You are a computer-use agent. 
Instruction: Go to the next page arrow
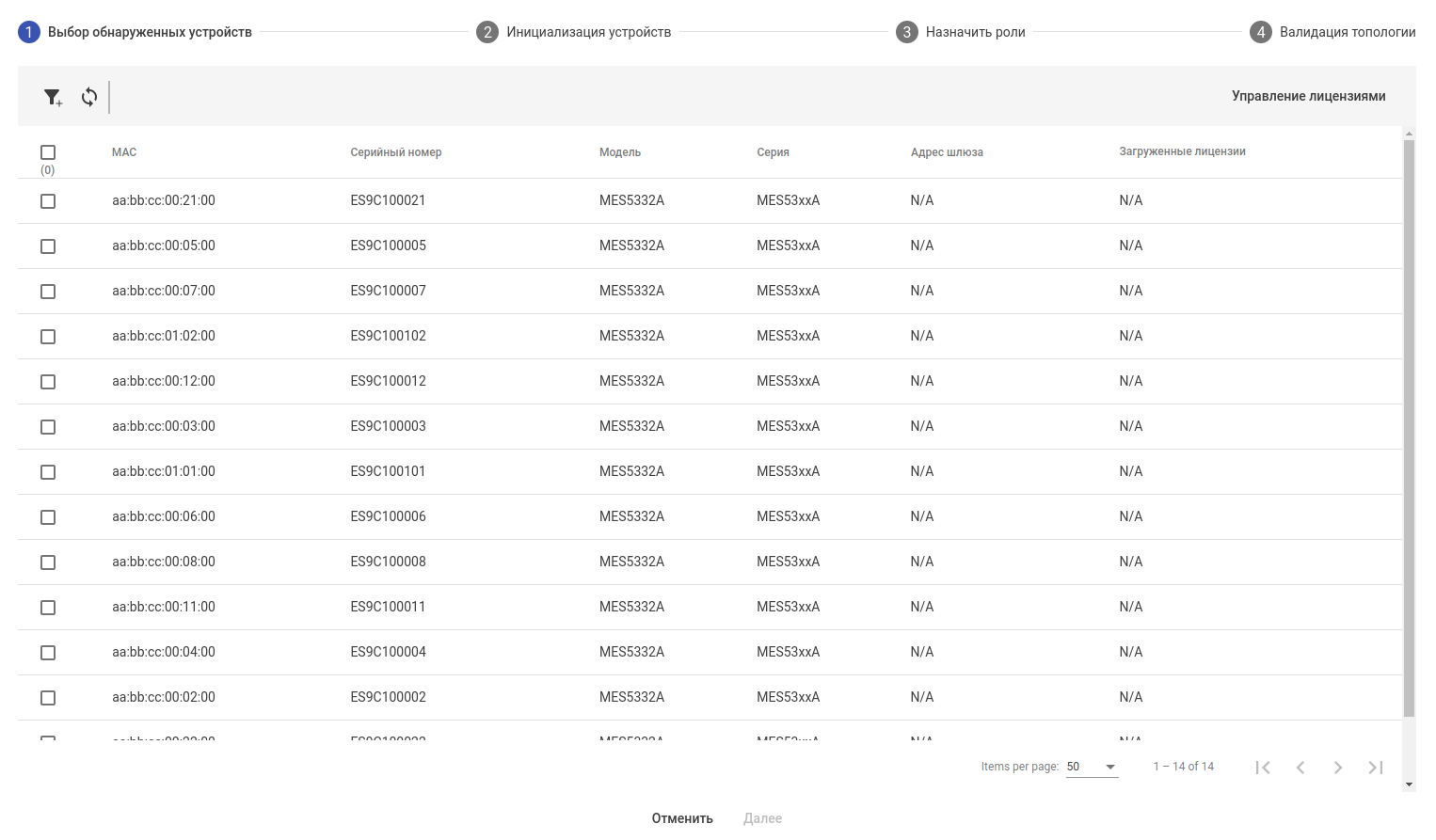pyautogui.click(x=1338, y=768)
